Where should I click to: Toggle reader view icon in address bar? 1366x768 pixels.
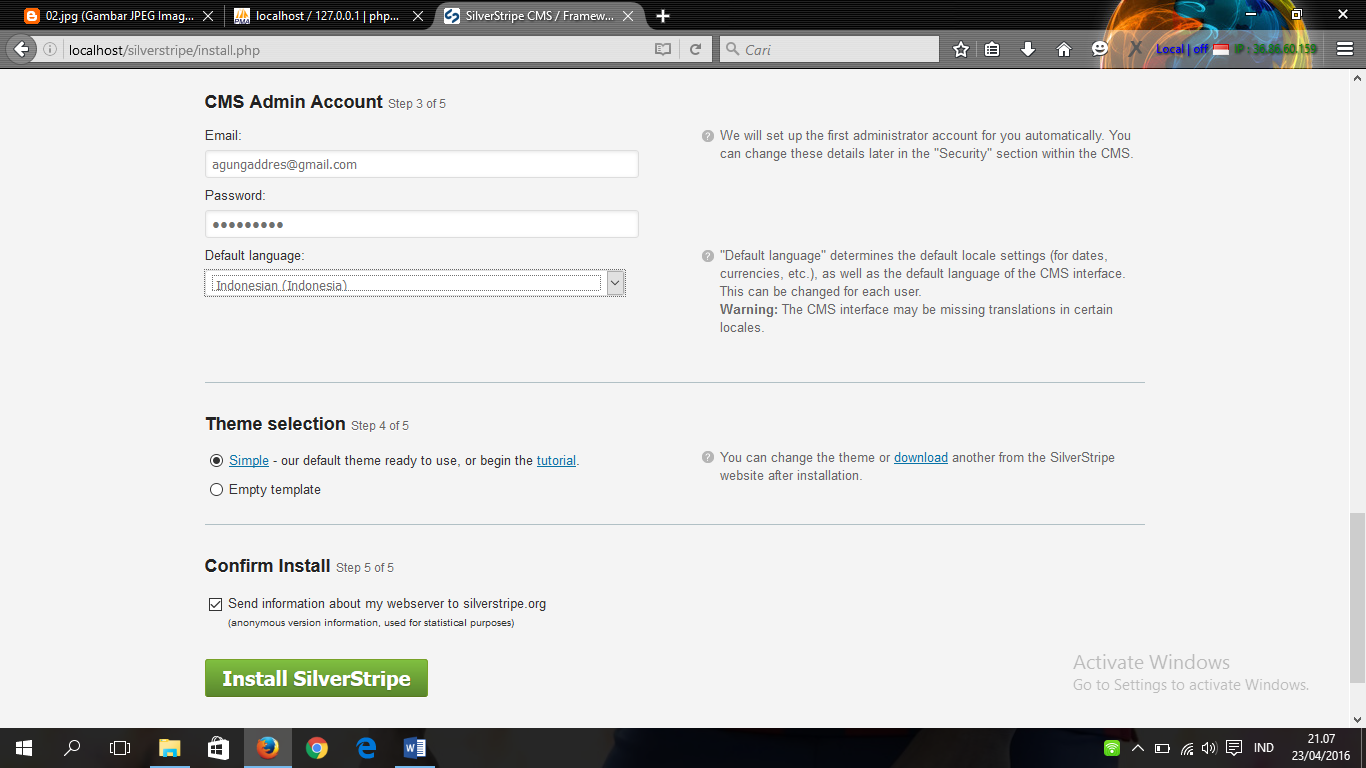tap(663, 49)
